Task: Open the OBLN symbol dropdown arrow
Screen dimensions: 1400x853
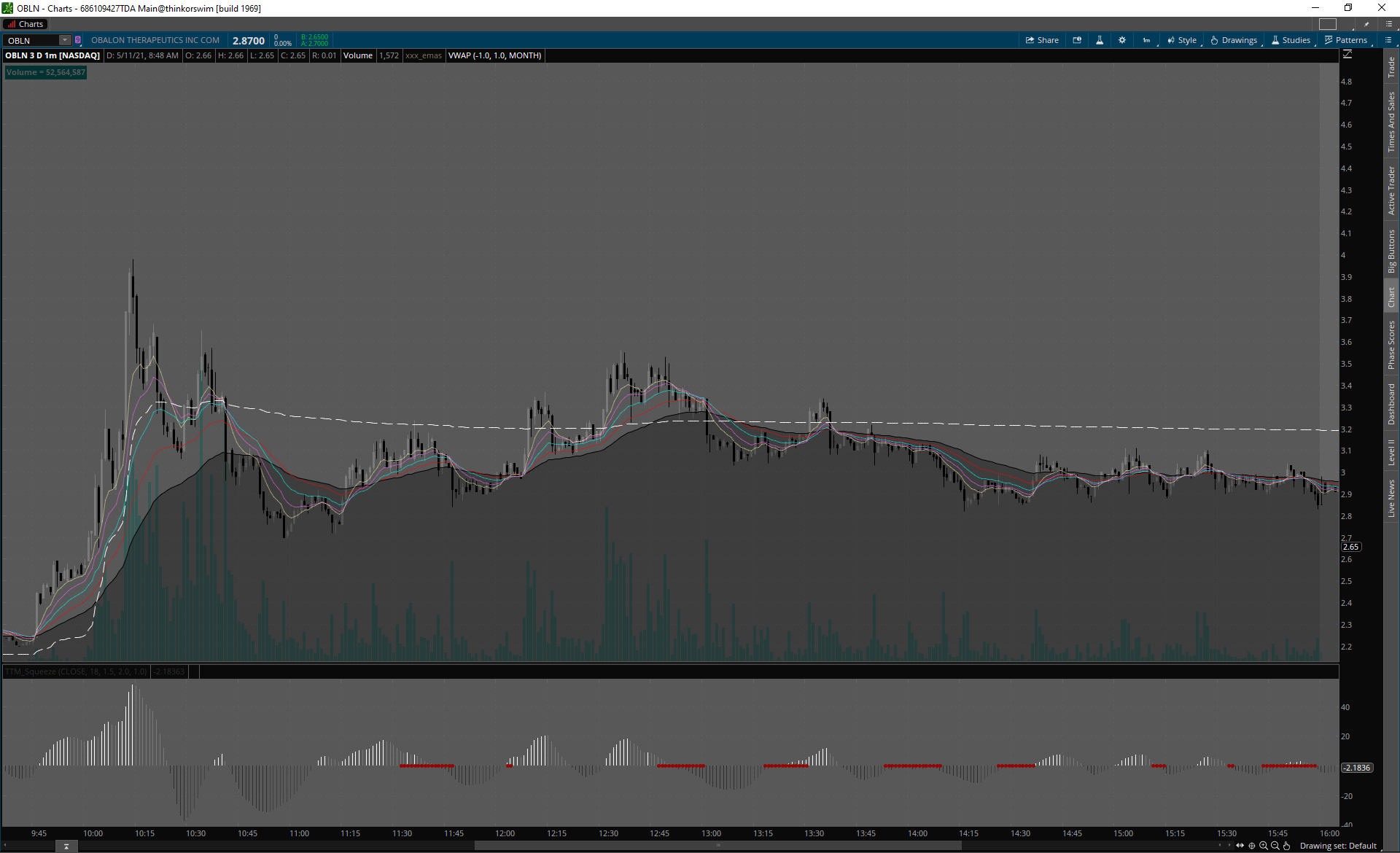Action: (65, 40)
